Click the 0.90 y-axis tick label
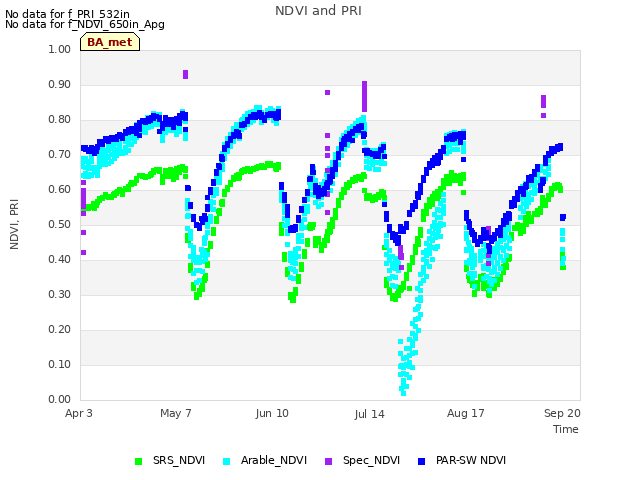This screenshot has width=640, height=480. (60, 84)
